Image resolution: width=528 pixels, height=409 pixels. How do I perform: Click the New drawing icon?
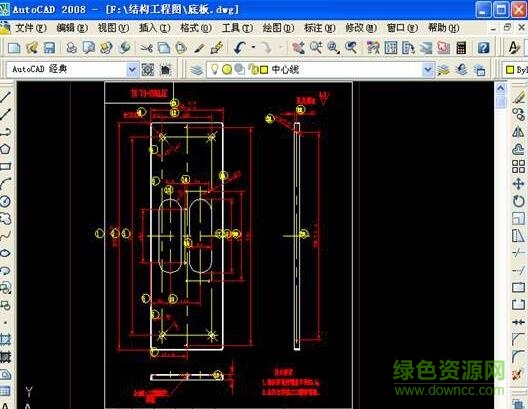click(x=14, y=48)
